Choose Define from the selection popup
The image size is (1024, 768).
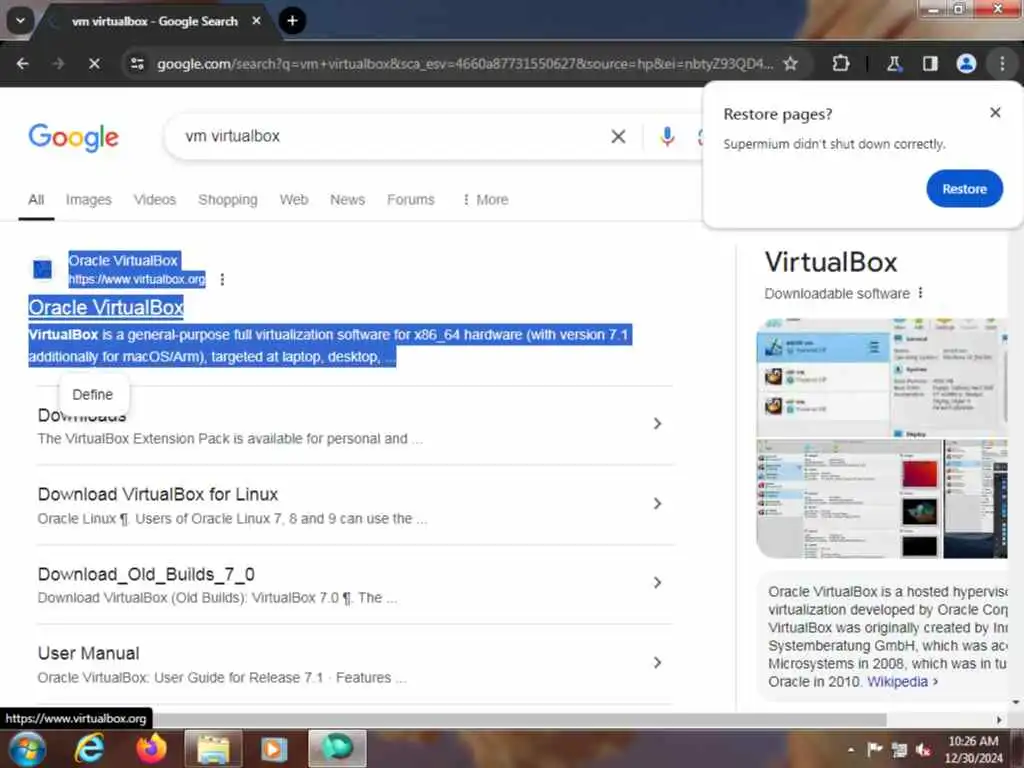93,394
